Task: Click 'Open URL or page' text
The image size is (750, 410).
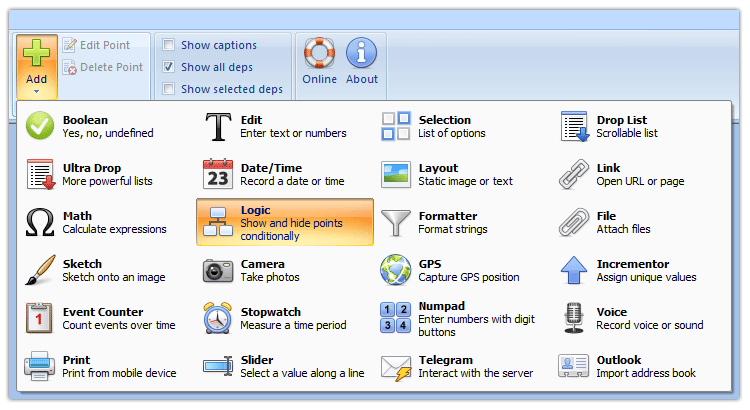Action: point(640,181)
